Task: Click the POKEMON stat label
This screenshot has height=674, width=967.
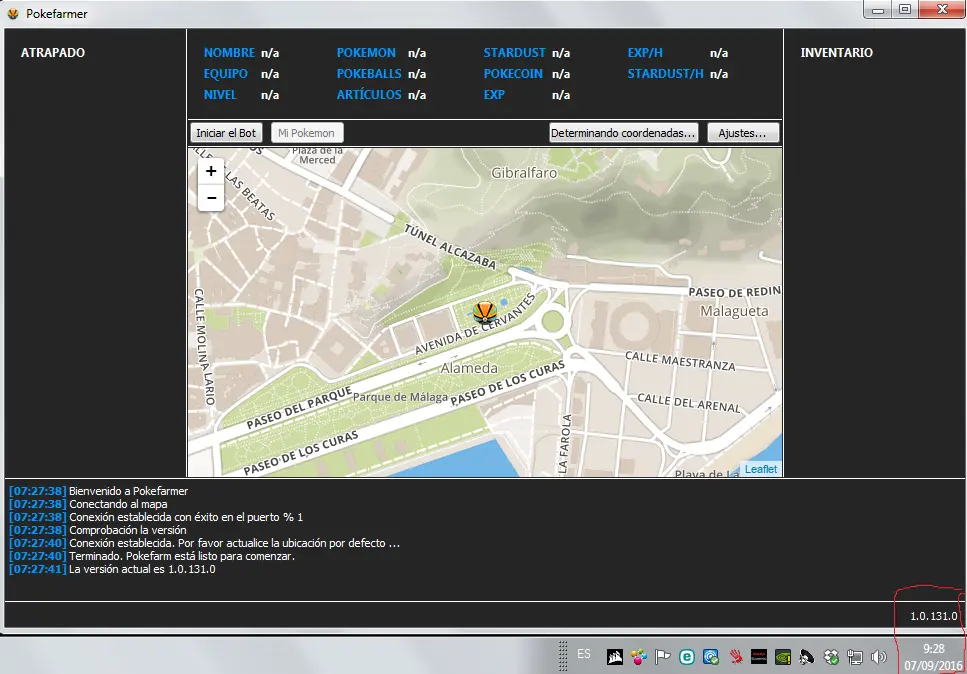Action: pos(366,53)
